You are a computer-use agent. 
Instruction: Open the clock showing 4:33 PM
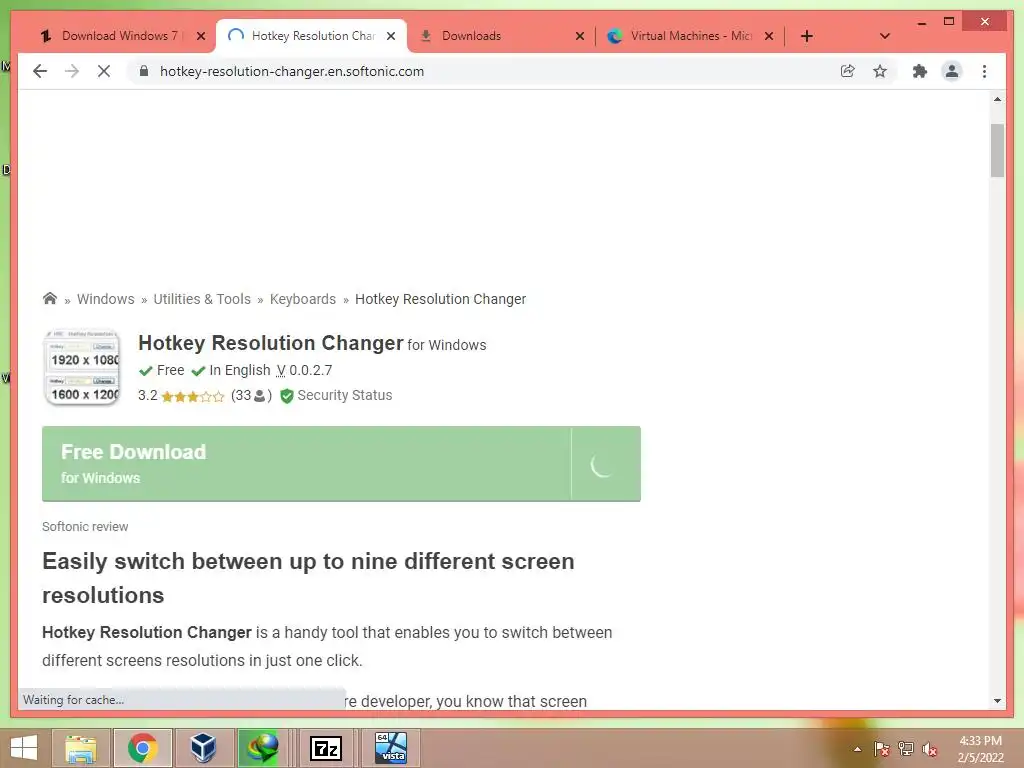click(x=980, y=749)
